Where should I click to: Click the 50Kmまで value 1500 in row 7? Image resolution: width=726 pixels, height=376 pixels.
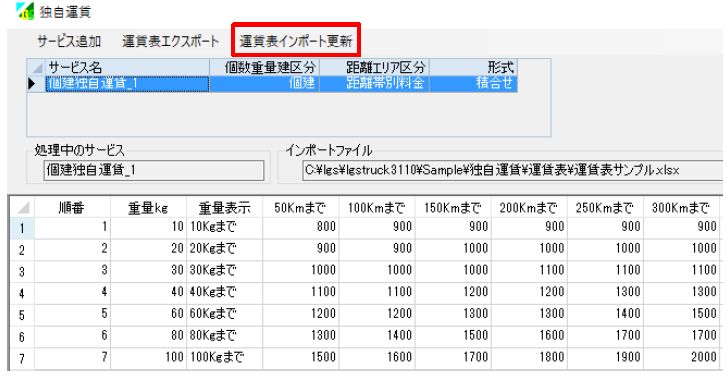tap(301, 358)
